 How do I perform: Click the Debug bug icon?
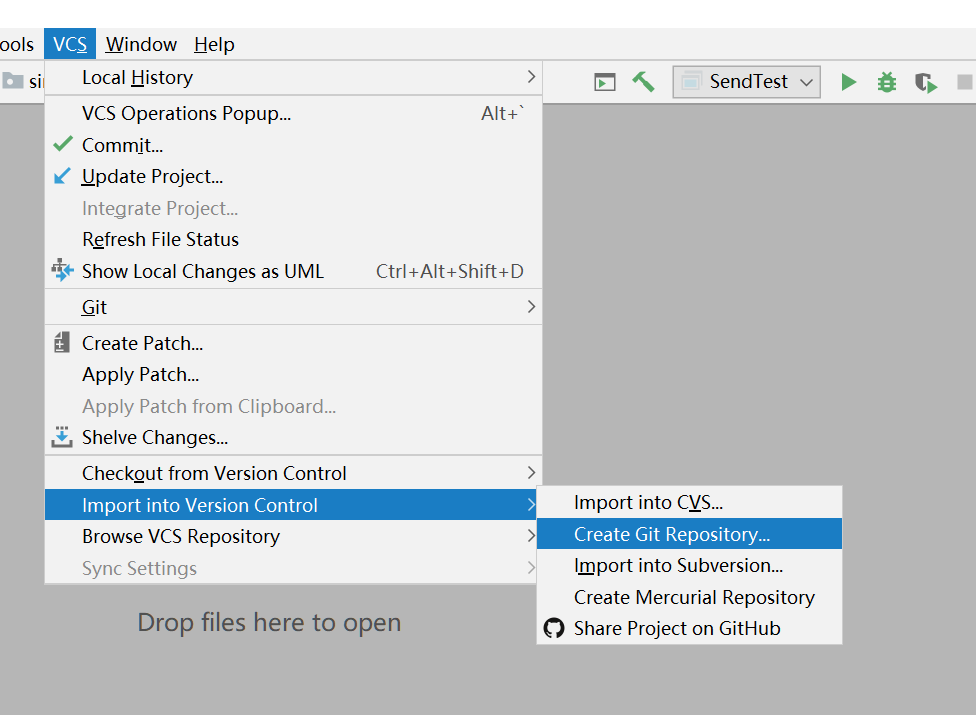click(886, 82)
